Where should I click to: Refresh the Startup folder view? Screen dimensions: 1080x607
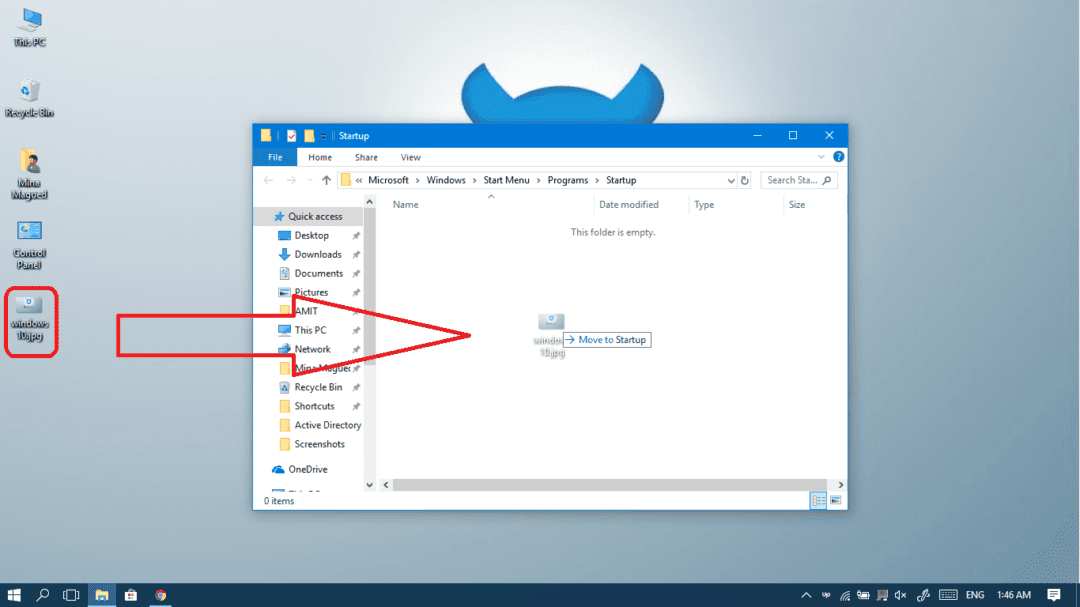coord(745,181)
